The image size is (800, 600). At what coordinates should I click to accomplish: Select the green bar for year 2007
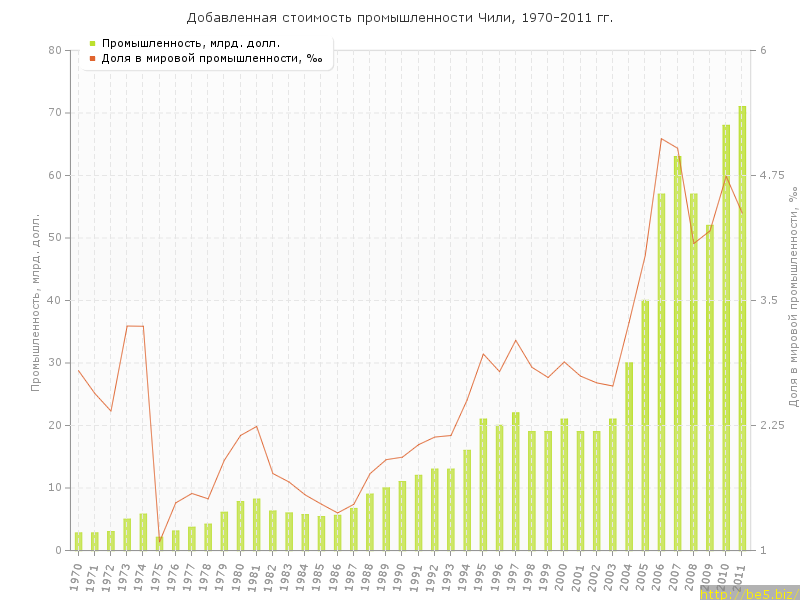[x=677, y=353]
